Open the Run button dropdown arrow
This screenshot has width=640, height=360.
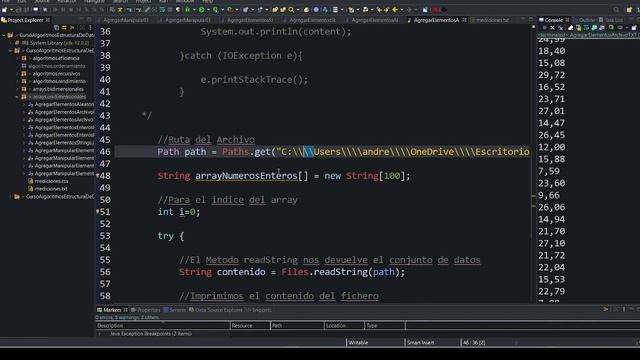click(208, 9)
